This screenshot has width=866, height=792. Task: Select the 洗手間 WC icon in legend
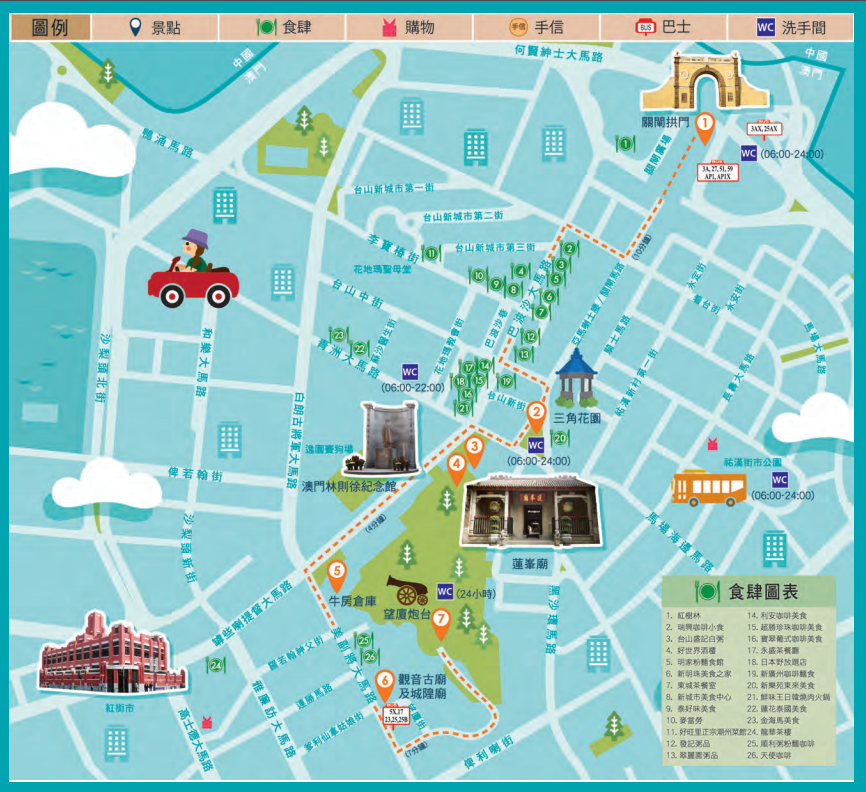(766, 27)
